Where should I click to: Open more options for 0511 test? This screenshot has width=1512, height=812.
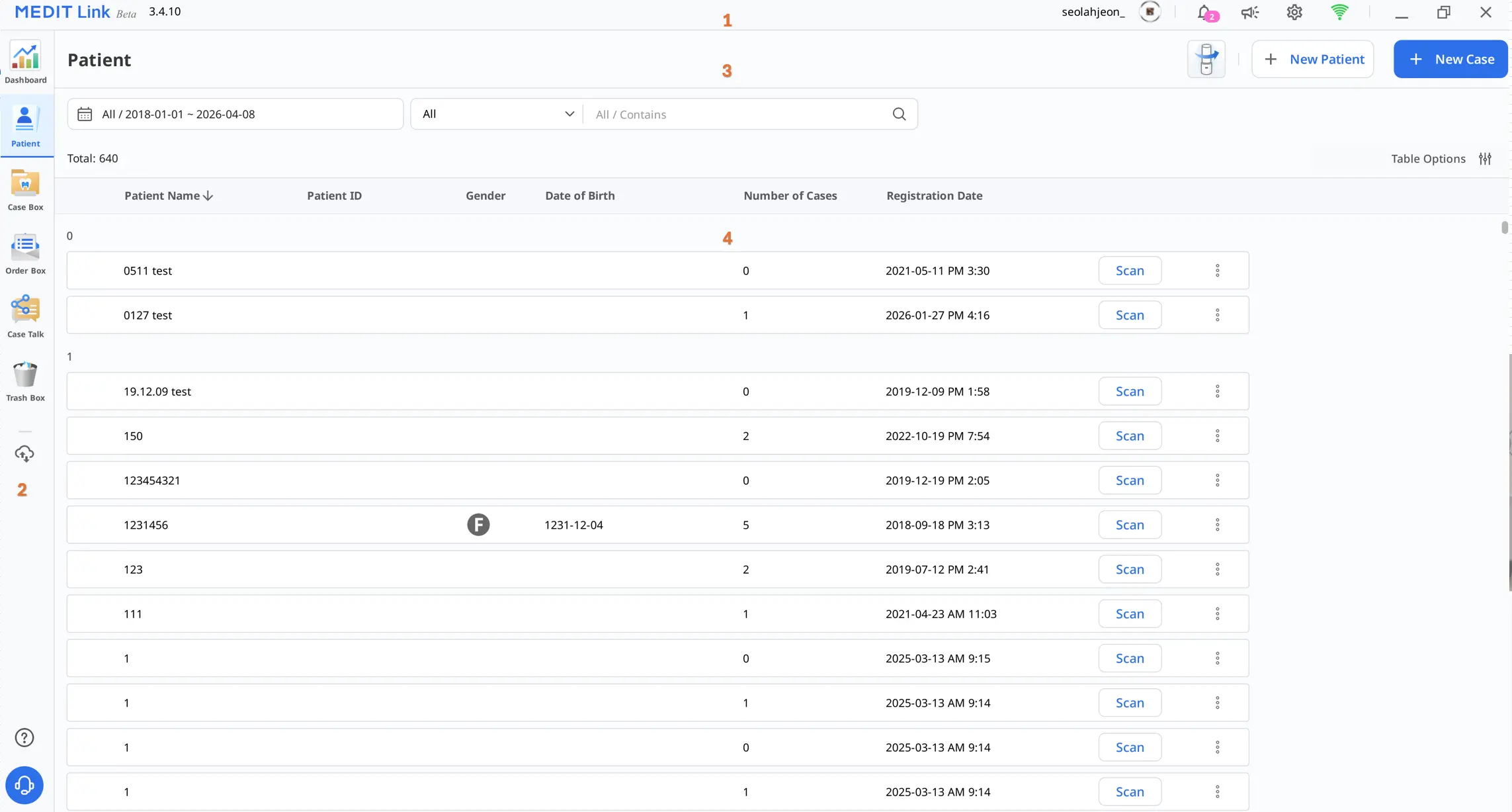coord(1217,271)
